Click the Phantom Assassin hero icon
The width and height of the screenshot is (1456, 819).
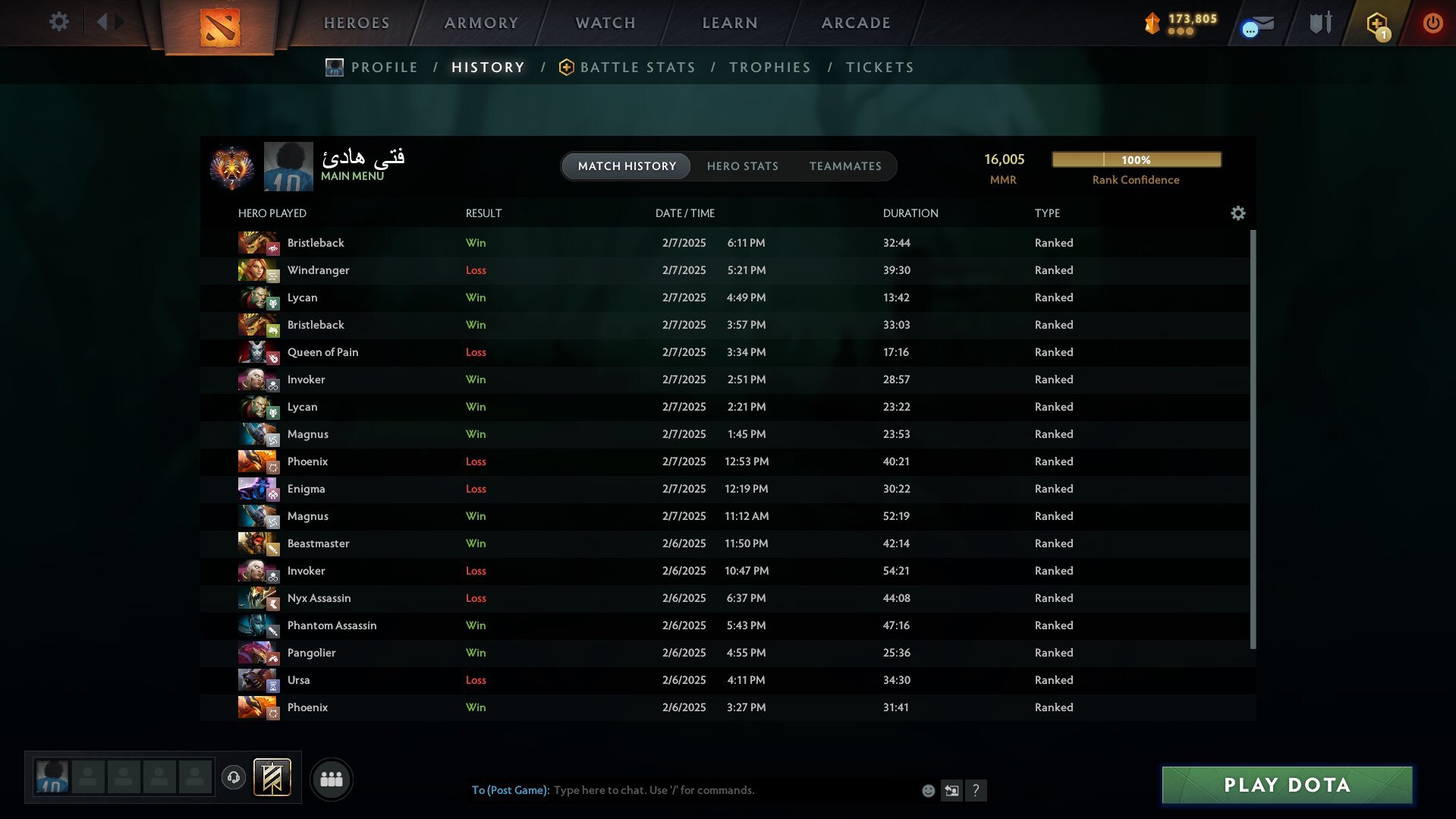pyautogui.click(x=258, y=625)
